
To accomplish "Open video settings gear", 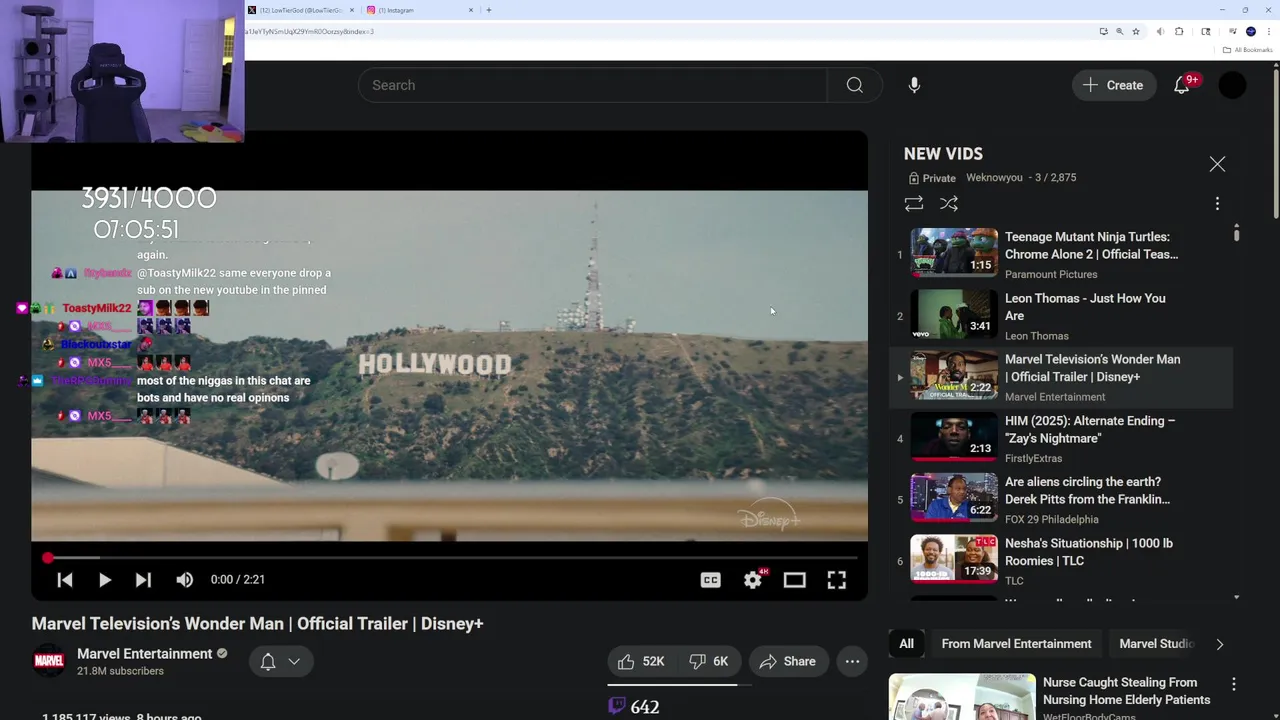I will (753, 580).
